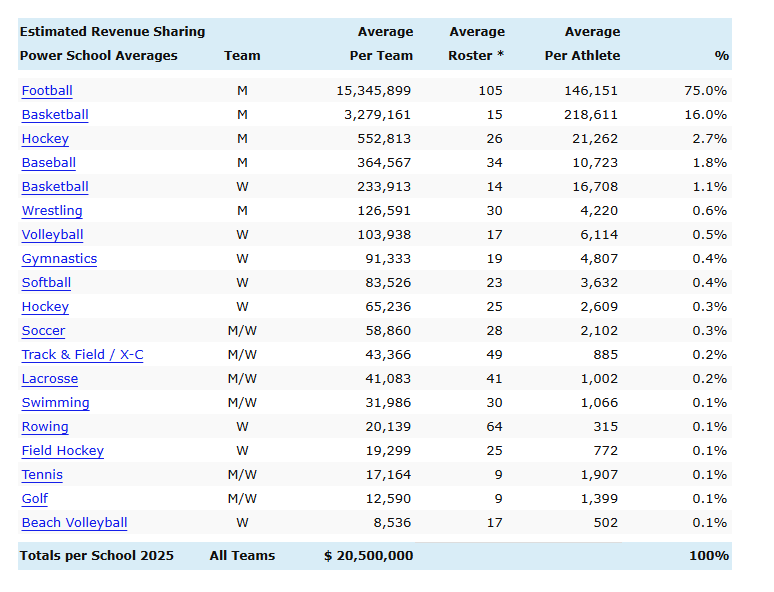This screenshot has width=774, height=592.
Task: Select the 58,860 Soccer value
Action: (388, 331)
